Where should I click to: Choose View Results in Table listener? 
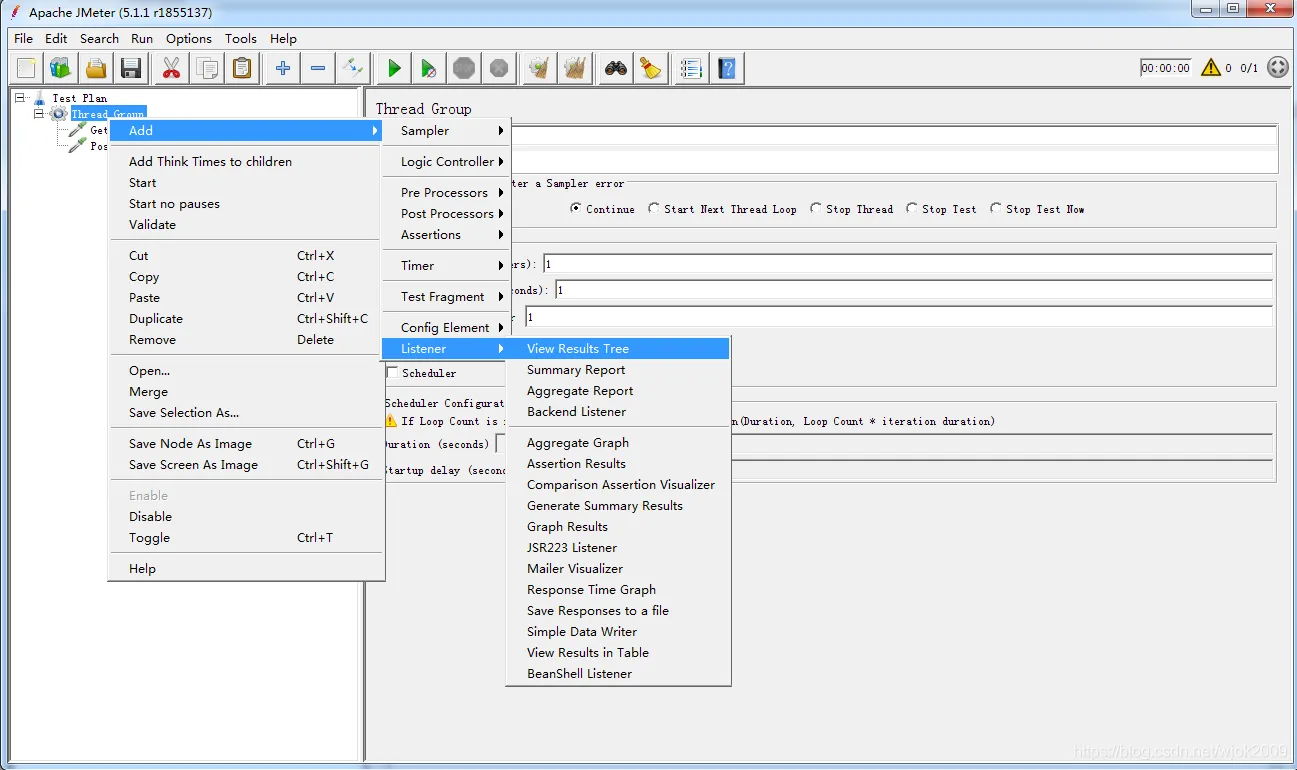click(x=619, y=652)
